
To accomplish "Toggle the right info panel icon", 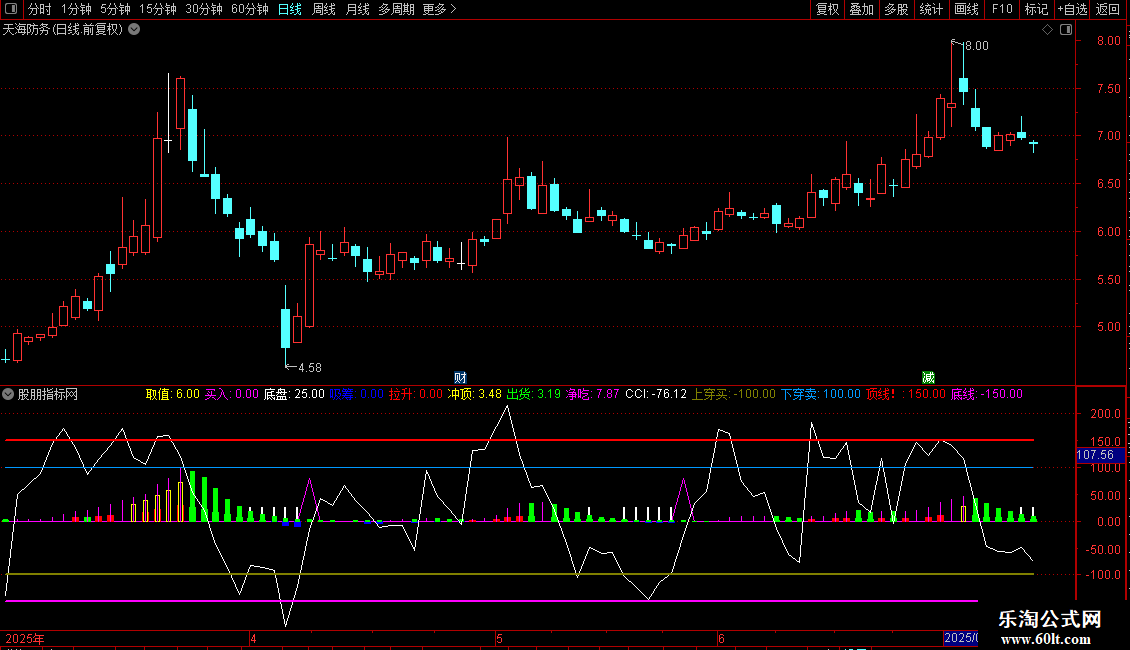I will pyautogui.click(x=1066, y=30).
